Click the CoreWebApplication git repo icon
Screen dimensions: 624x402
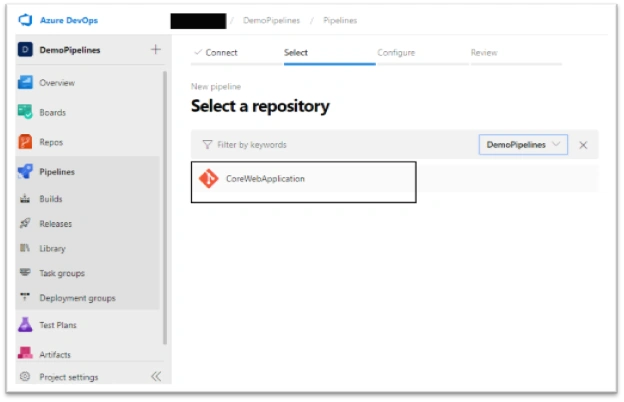pos(209,178)
